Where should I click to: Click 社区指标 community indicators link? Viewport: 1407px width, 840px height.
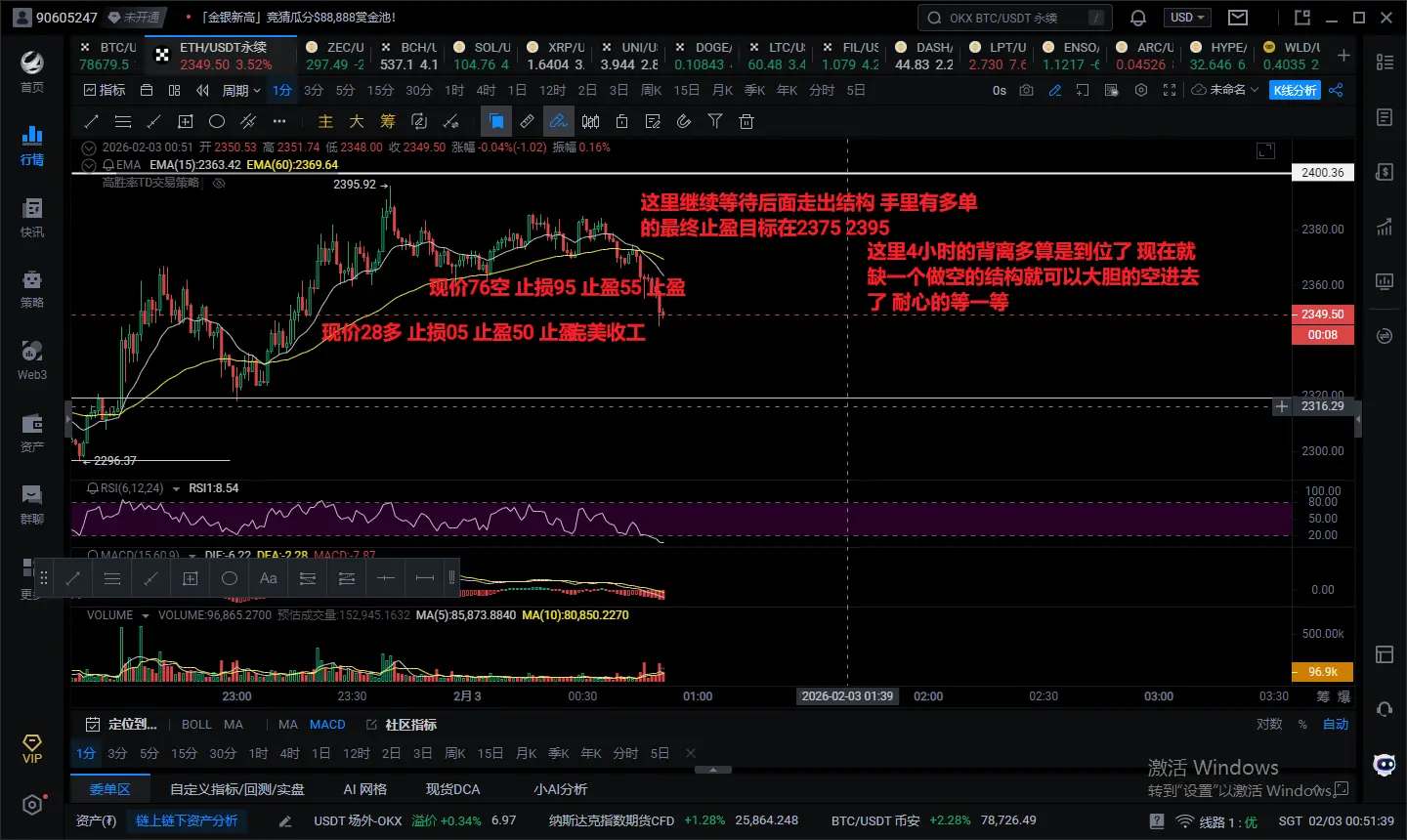tap(402, 725)
